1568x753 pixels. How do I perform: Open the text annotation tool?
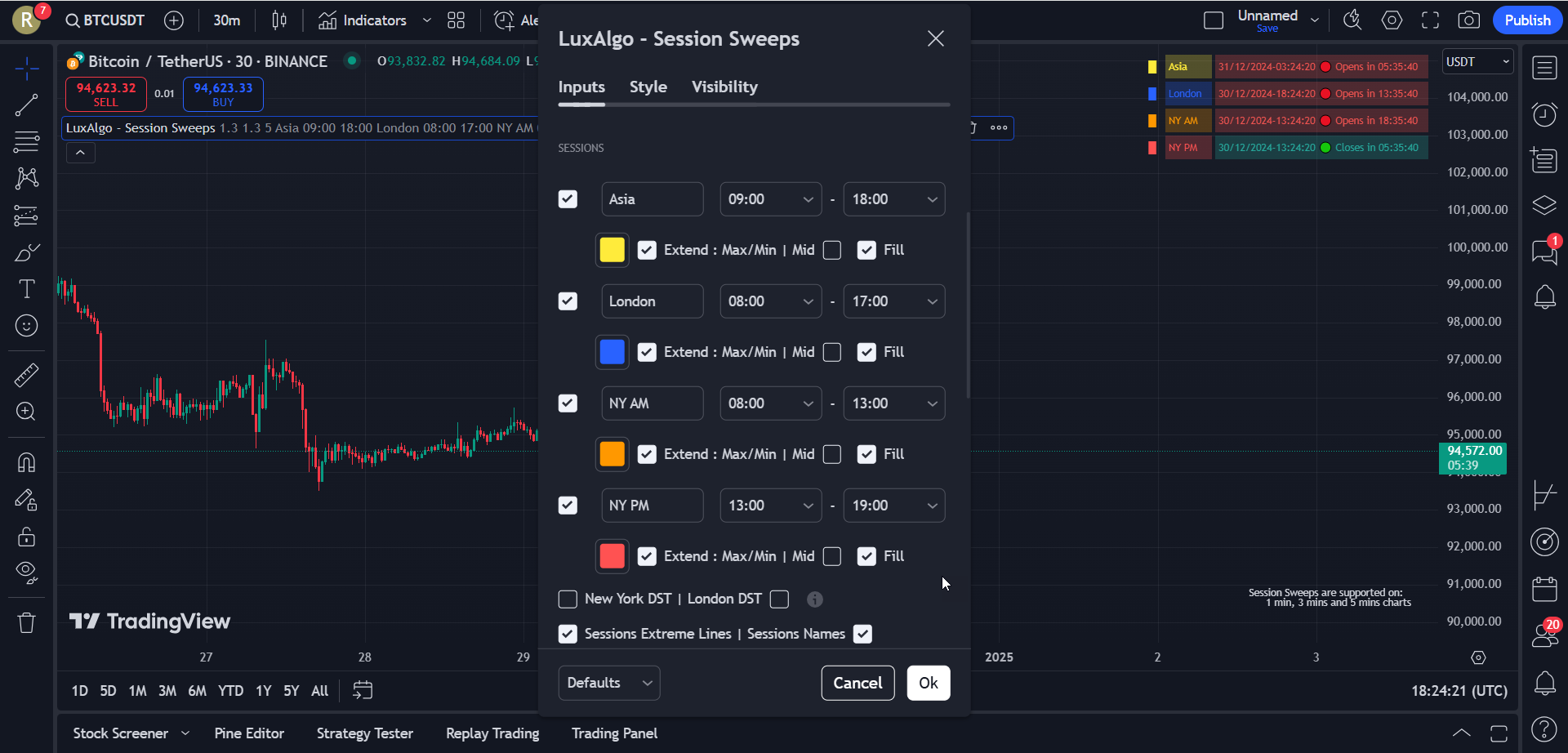(x=26, y=289)
